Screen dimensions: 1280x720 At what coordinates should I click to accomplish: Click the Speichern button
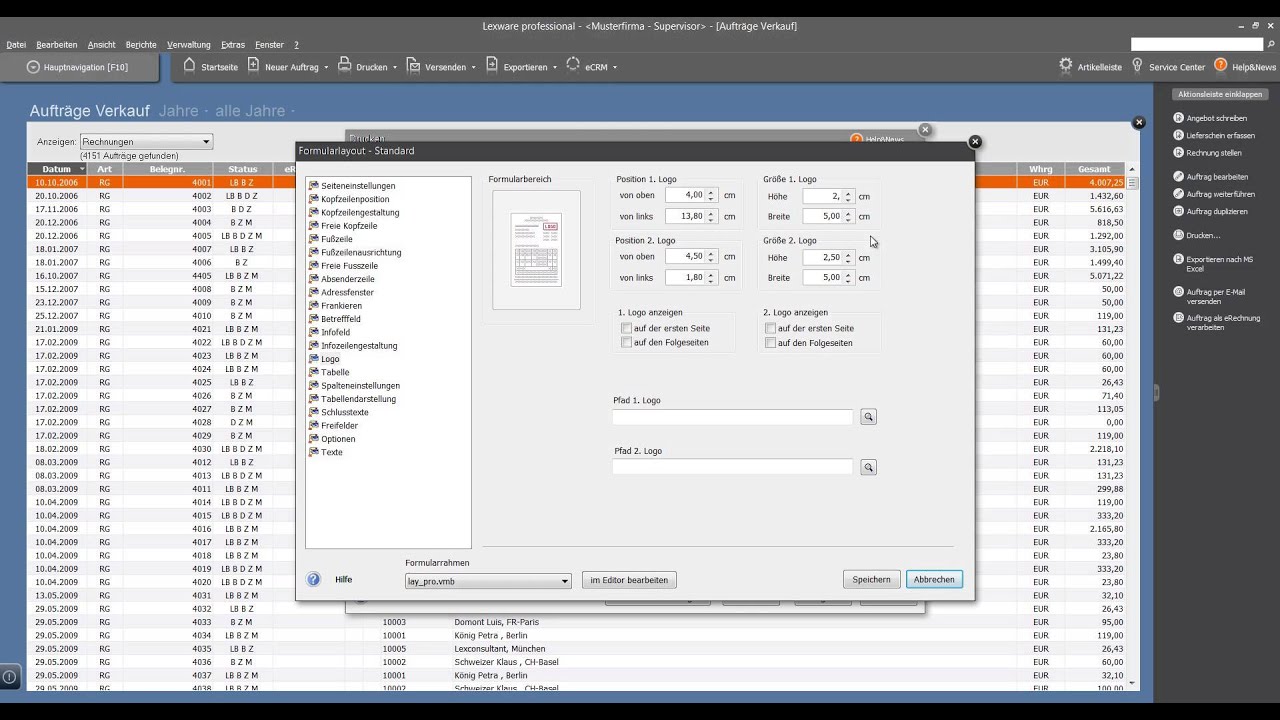871,580
